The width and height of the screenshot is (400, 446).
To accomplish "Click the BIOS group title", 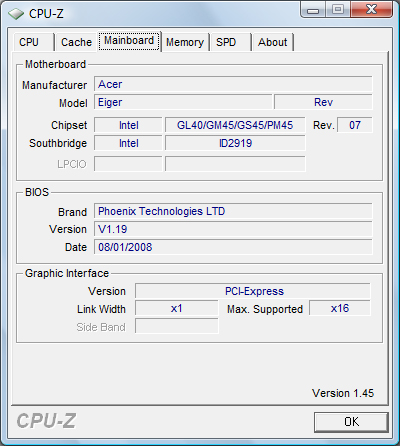I will point(37,192).
